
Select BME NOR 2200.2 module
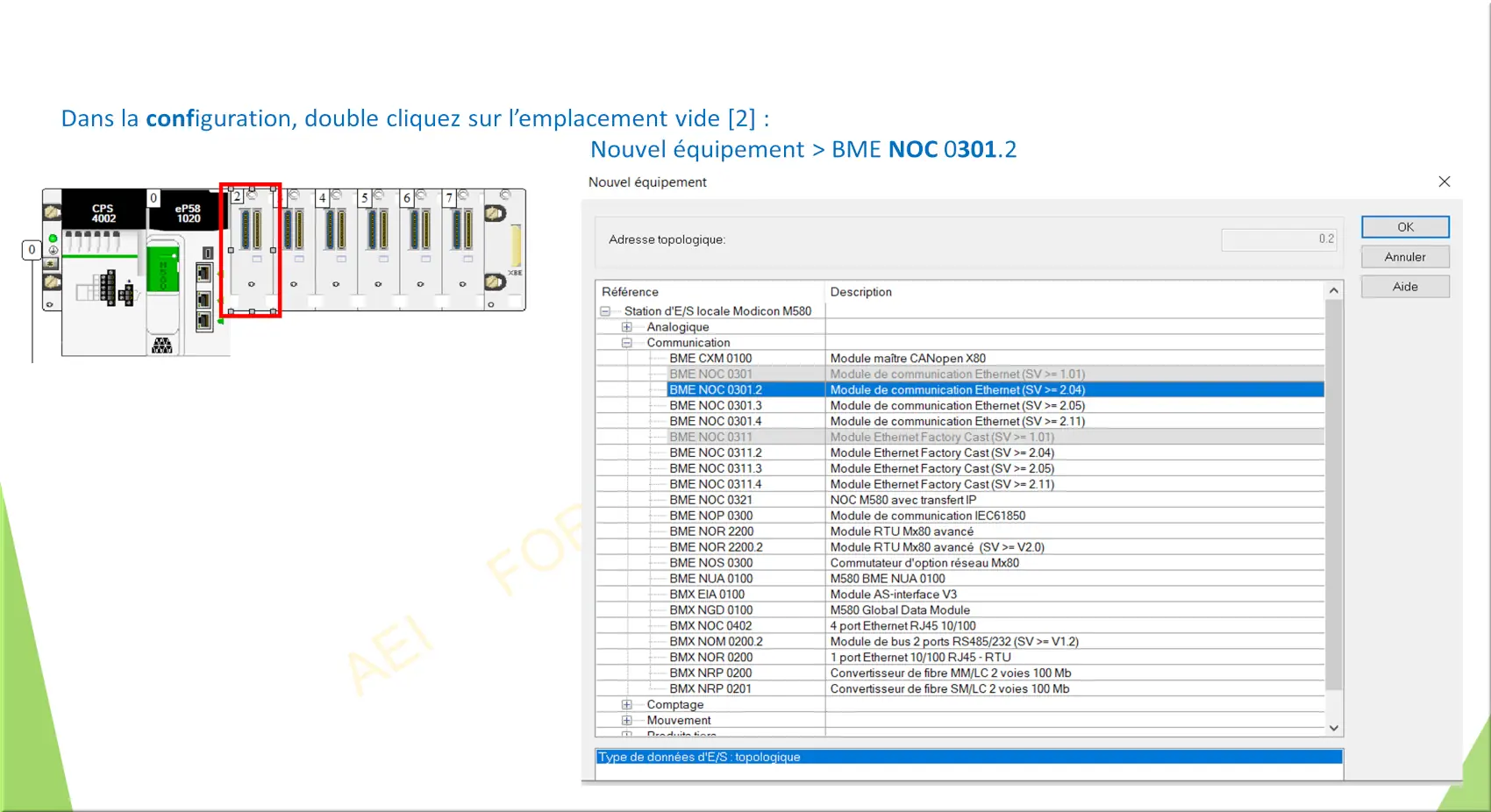click(716, 548)
